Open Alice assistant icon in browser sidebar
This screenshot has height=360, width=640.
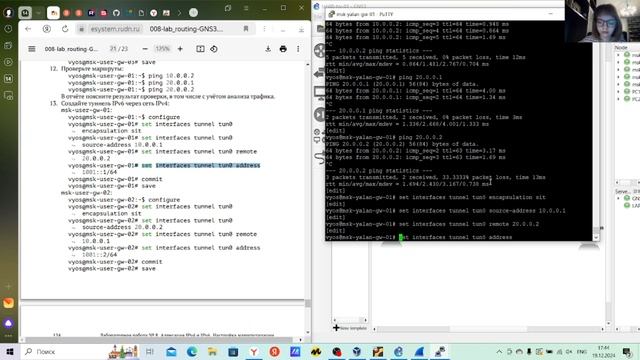[x=8, y=323]
